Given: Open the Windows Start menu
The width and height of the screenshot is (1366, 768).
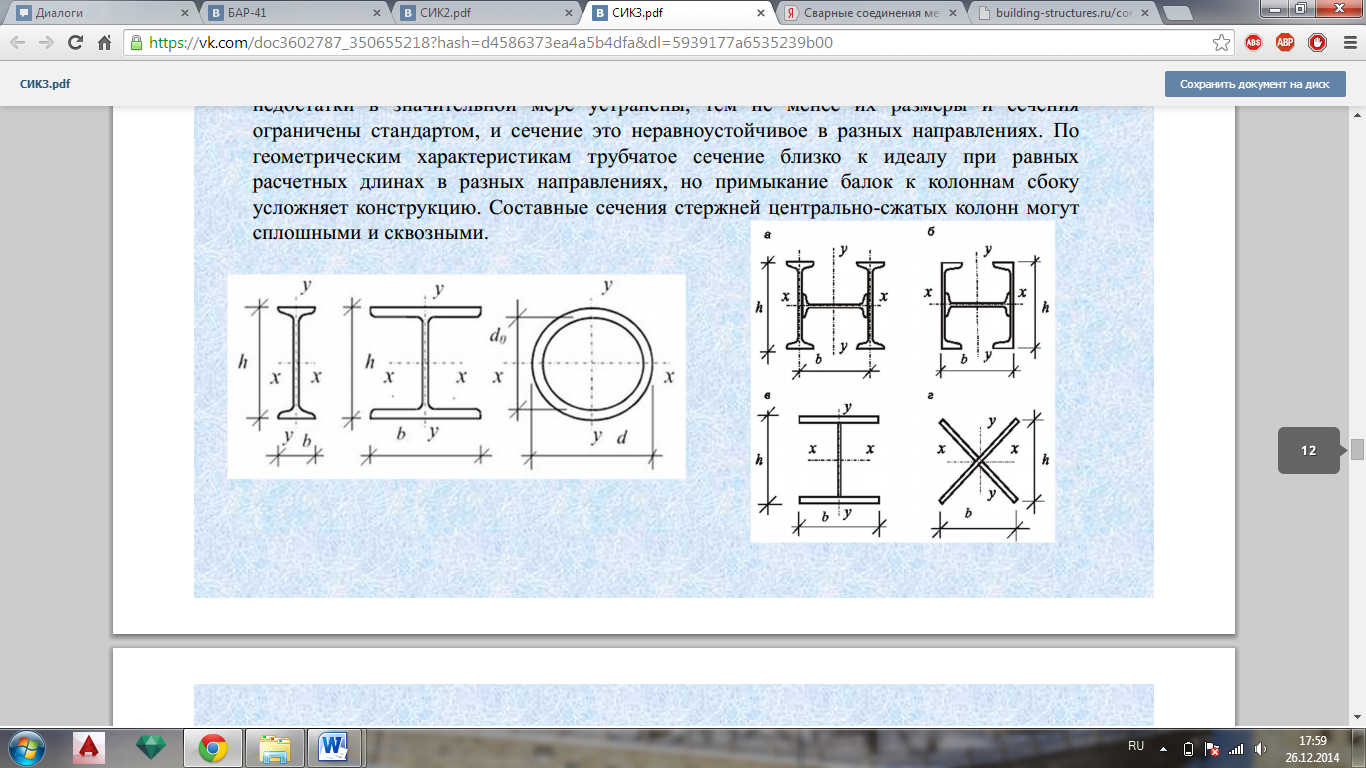Looking at the screenshot, I should pos(27,747).
